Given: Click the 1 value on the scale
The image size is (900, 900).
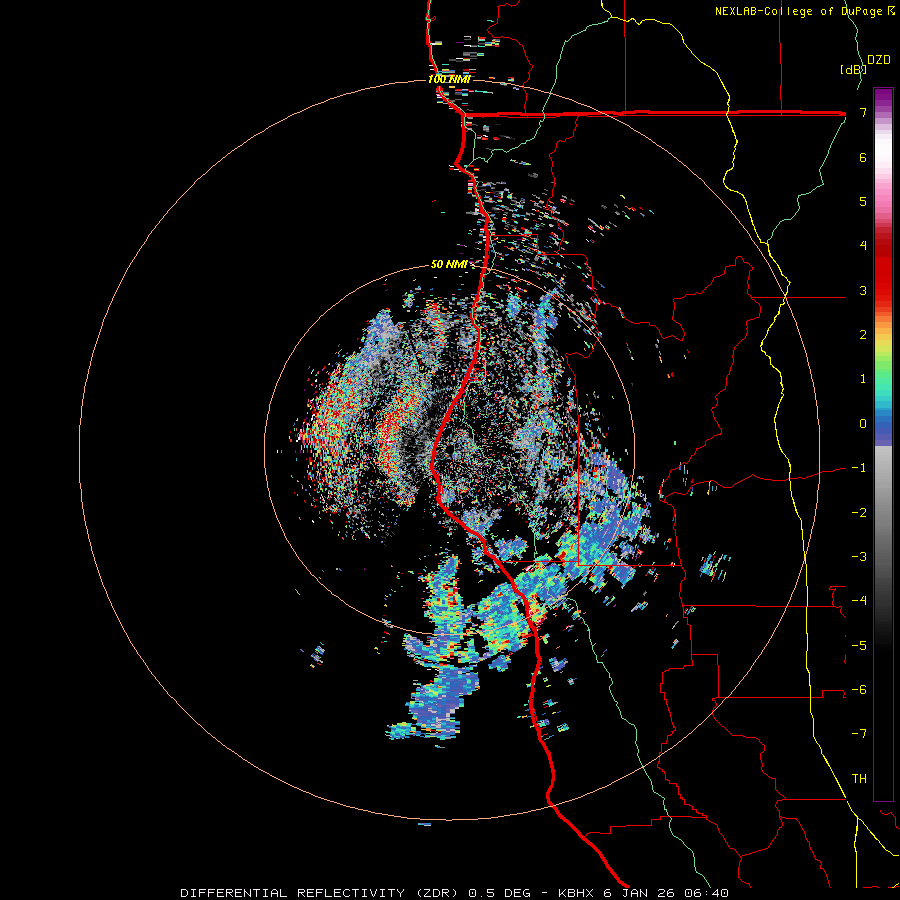Looking at the screenshot, I should point(863,379).
